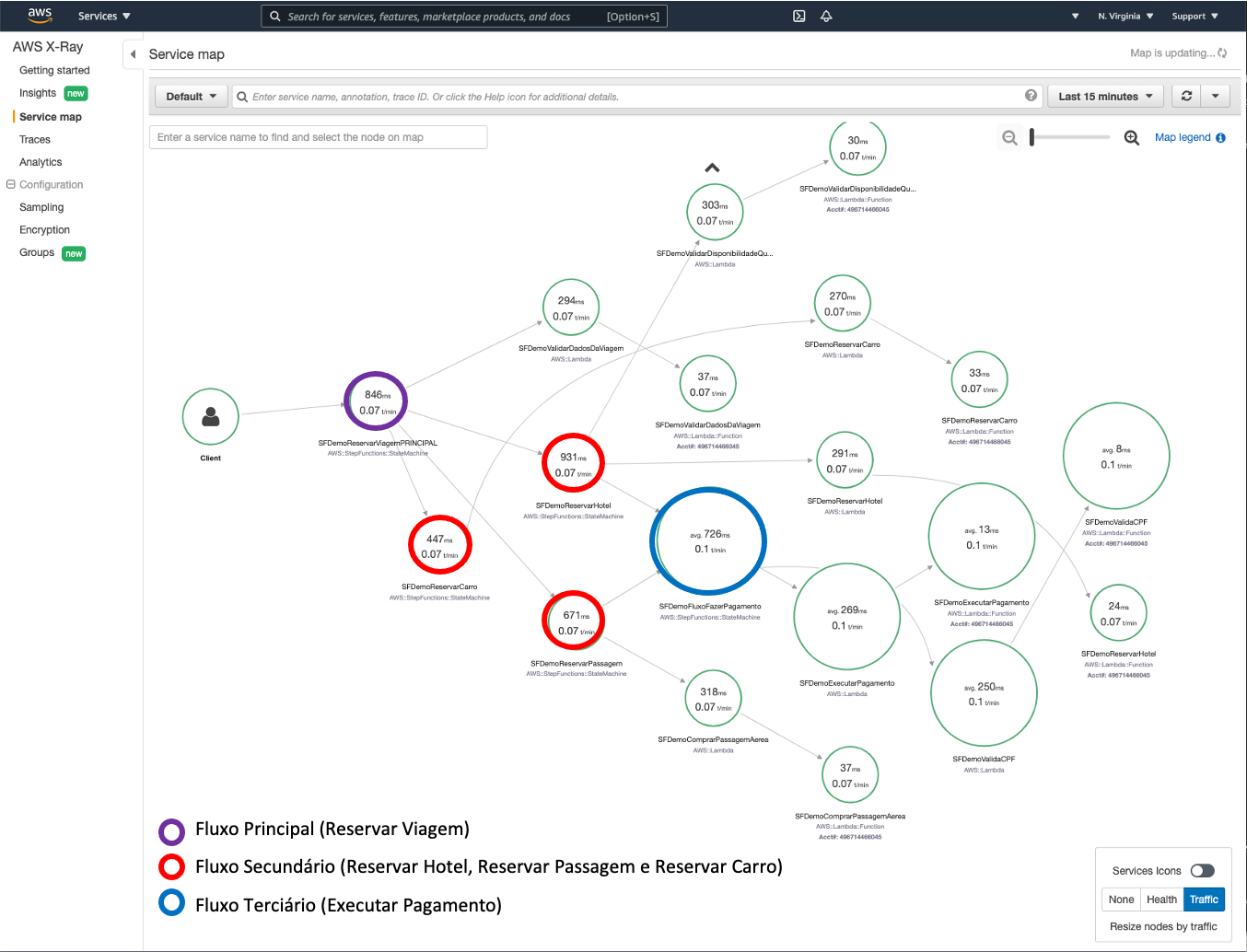This screenshot has height=952, width=1247.
Task: Select the 24ms SFDemoReservarHotel function node
Action: pyautogui.click(x=1118, y=613)
